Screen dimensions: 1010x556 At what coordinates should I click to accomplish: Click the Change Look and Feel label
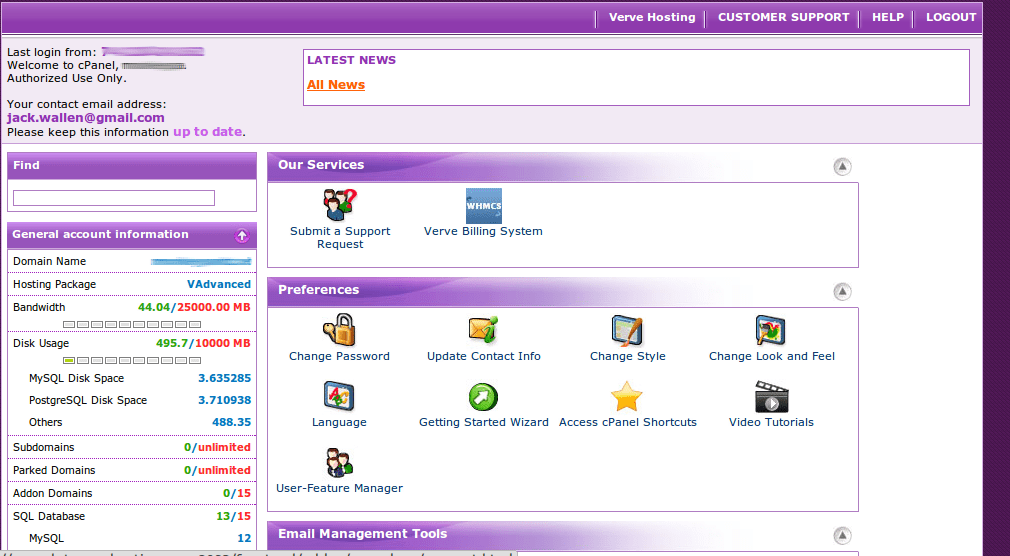click(x=771, y=356)
